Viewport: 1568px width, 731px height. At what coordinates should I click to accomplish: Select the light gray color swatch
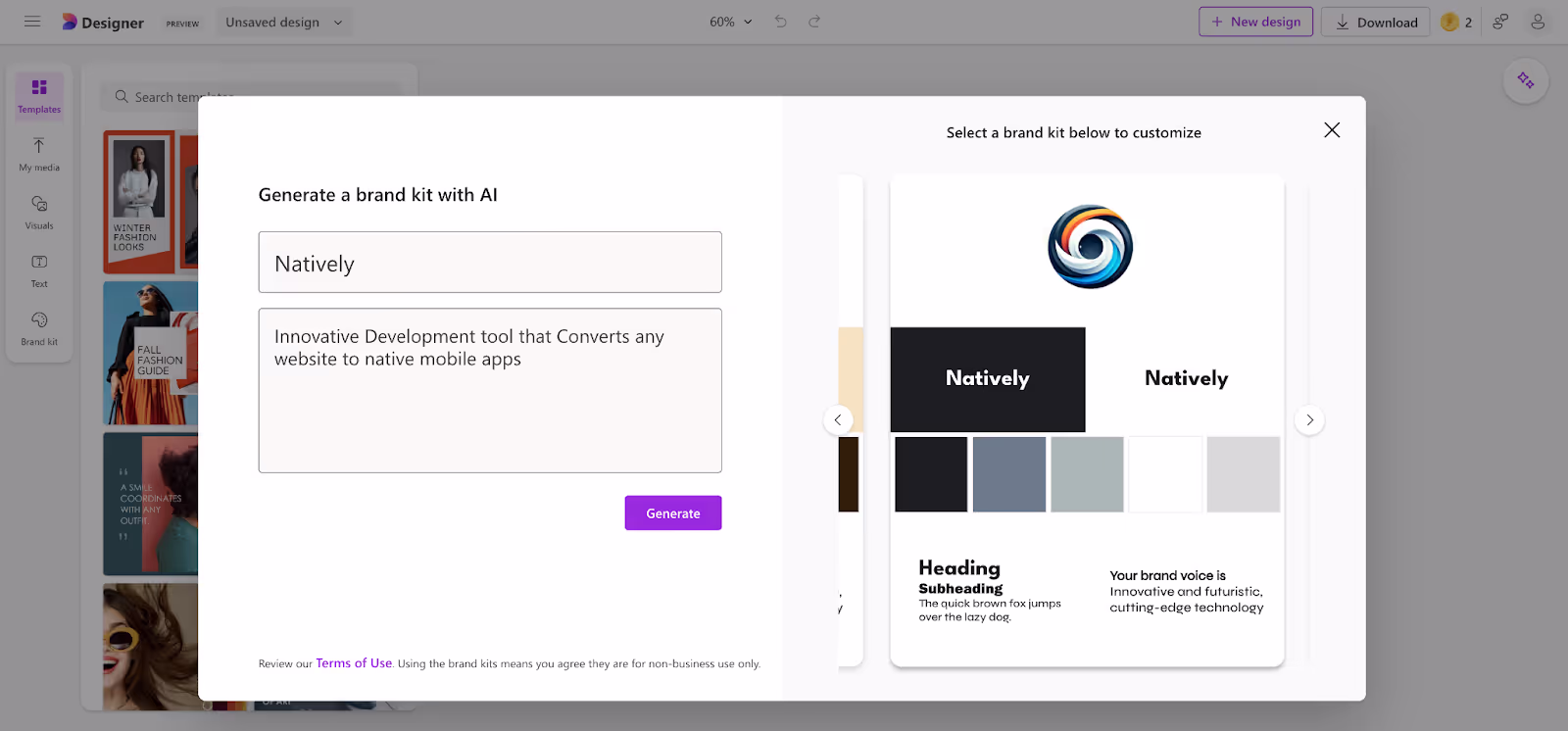pos(1244,474)
